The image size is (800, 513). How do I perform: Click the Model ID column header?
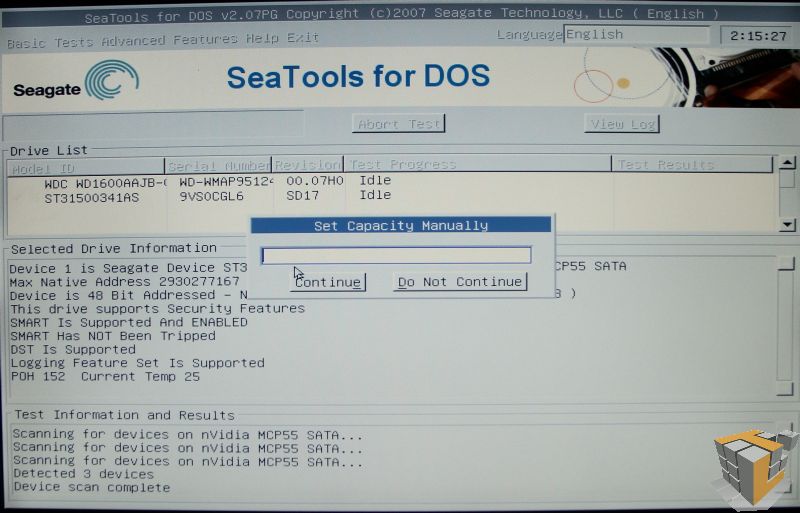[x=86, y=167]
